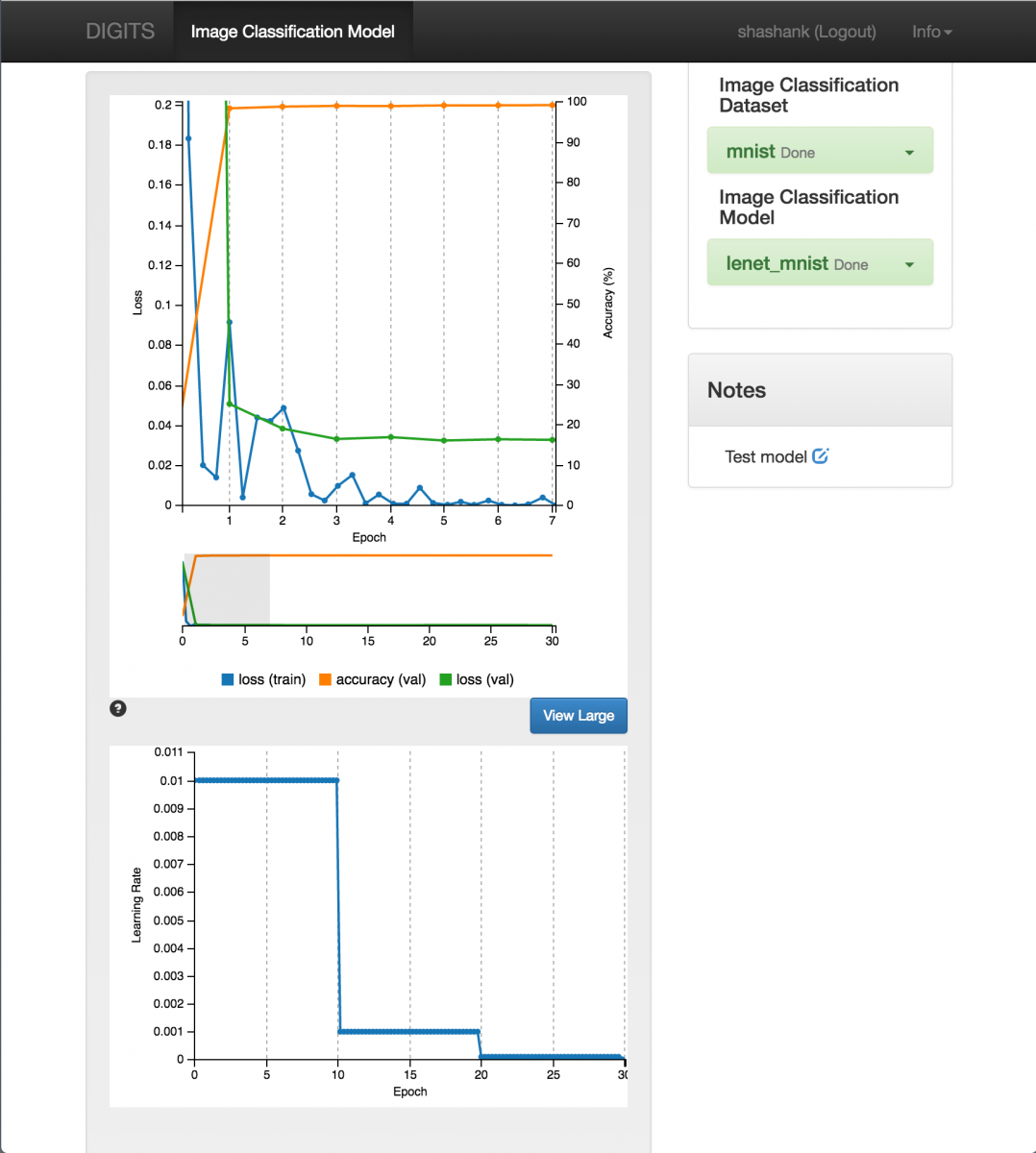Viewport: 1036px width, 1153px height.
Task: Click the validation loss point at epoch 3
Action: coord(336,439)
